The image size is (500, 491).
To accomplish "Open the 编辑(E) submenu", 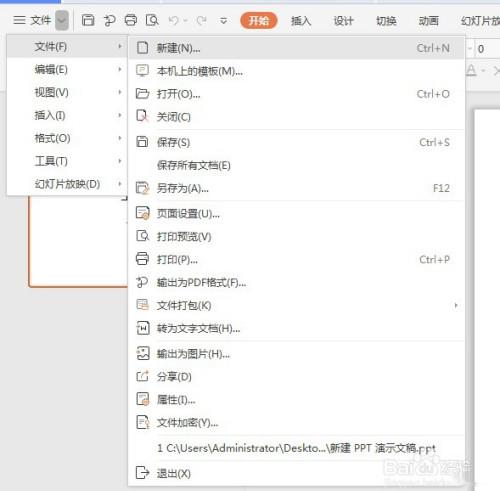I will point(67,70).
